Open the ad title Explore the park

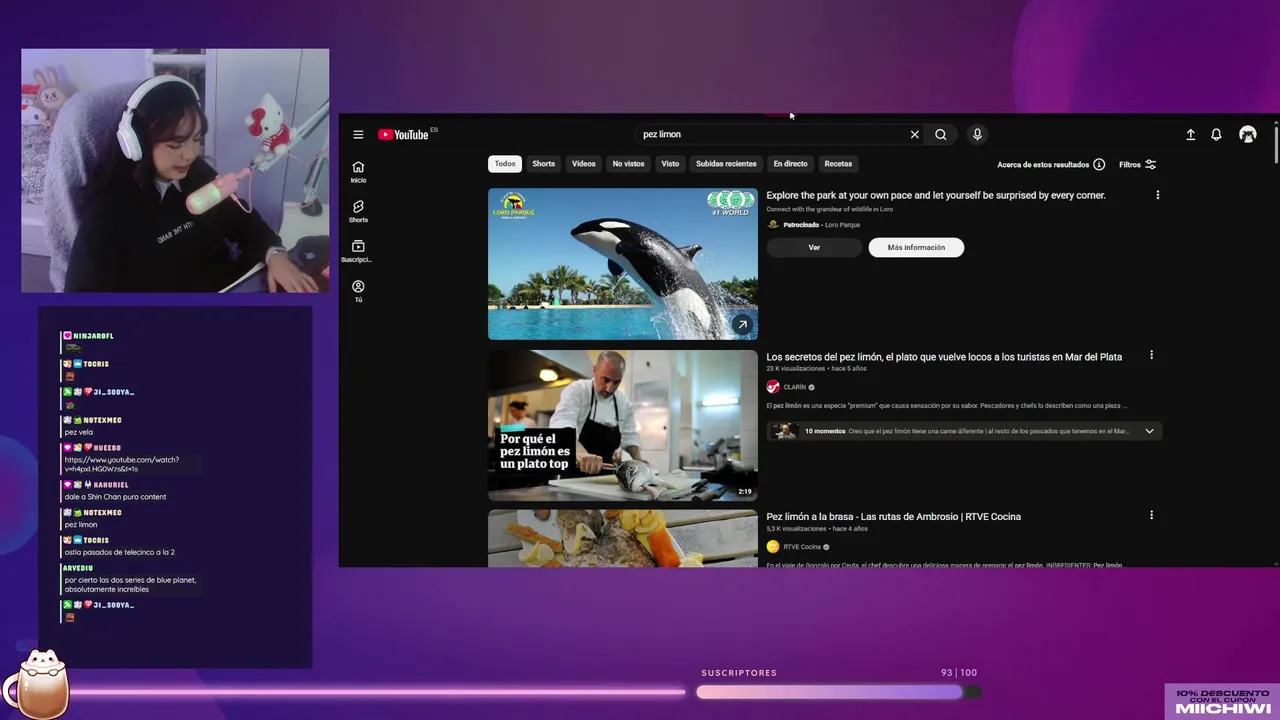(x=935, y=195)
